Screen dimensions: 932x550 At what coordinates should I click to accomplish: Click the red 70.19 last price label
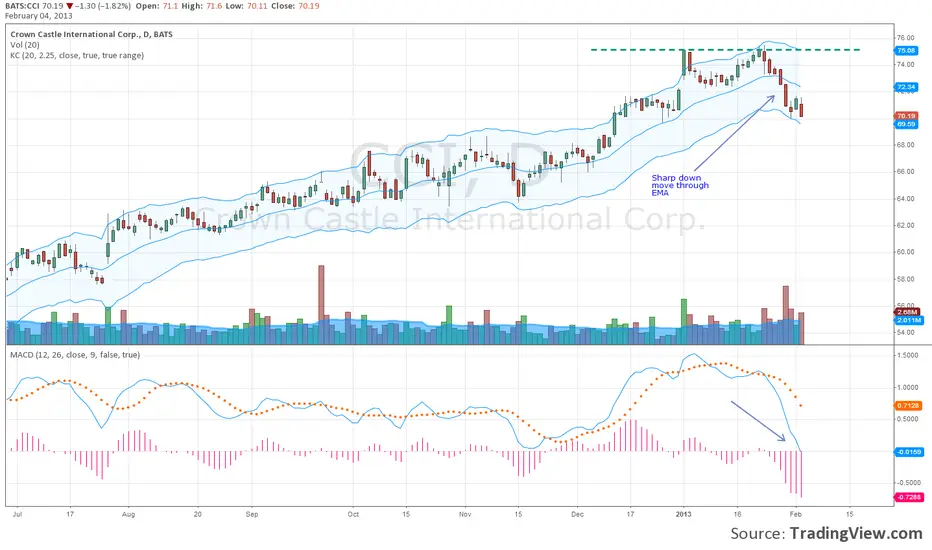[906, 116]
